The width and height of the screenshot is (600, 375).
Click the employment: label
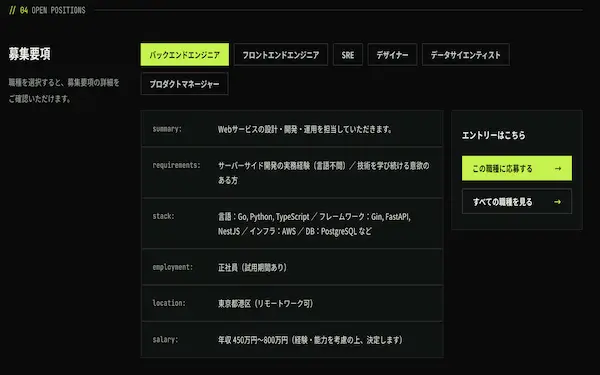click(173, 267)
